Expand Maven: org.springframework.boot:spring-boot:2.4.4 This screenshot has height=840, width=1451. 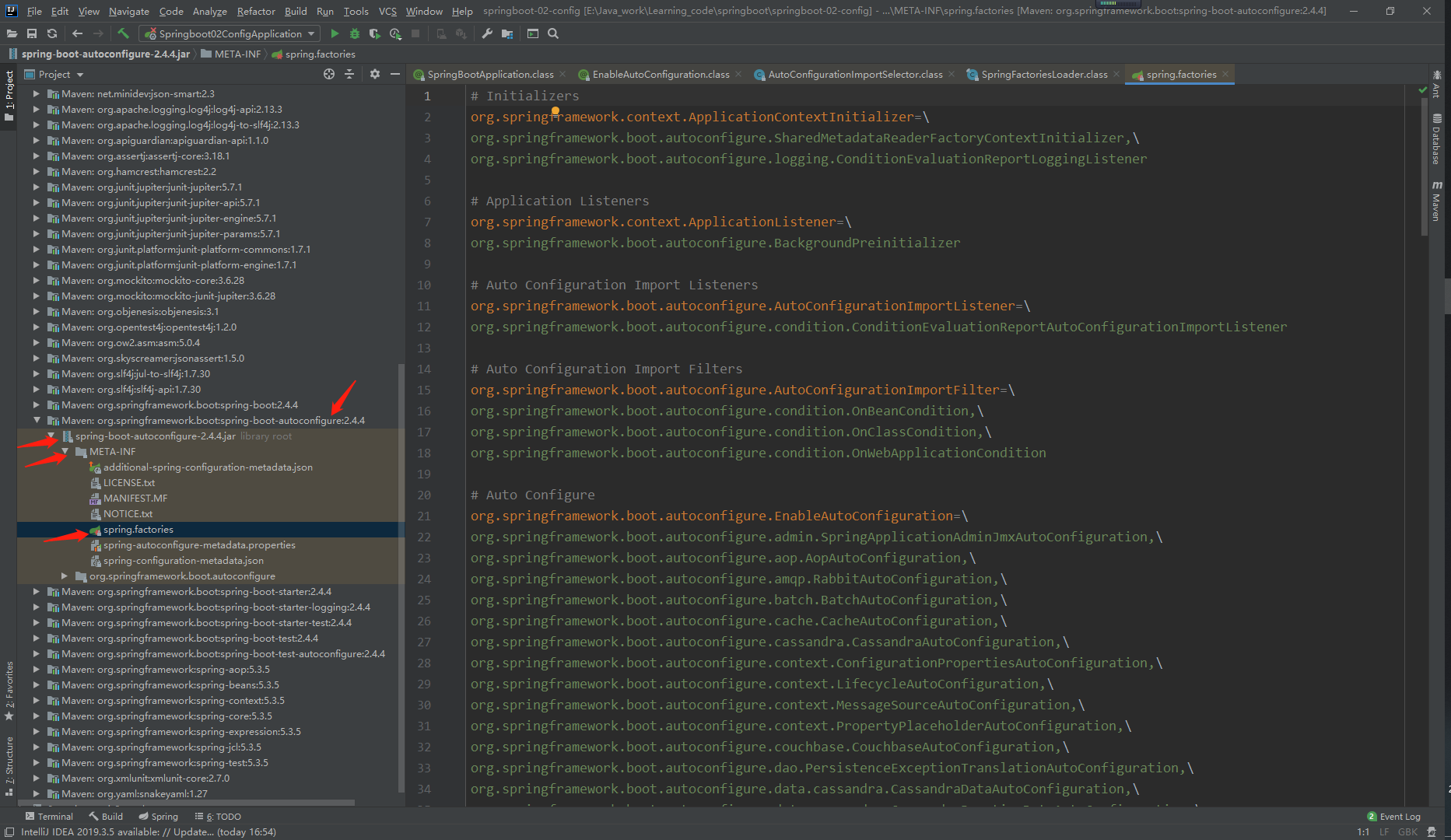(x=37, y=404)
